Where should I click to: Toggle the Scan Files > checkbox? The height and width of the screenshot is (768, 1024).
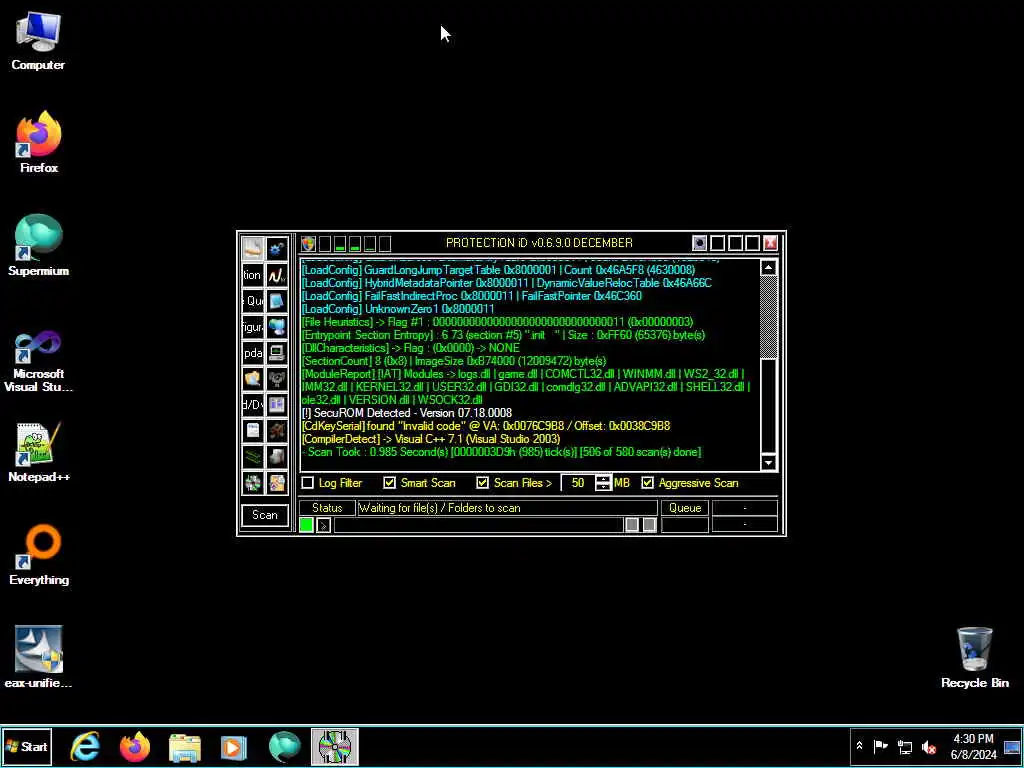click(x=482, y=483)
